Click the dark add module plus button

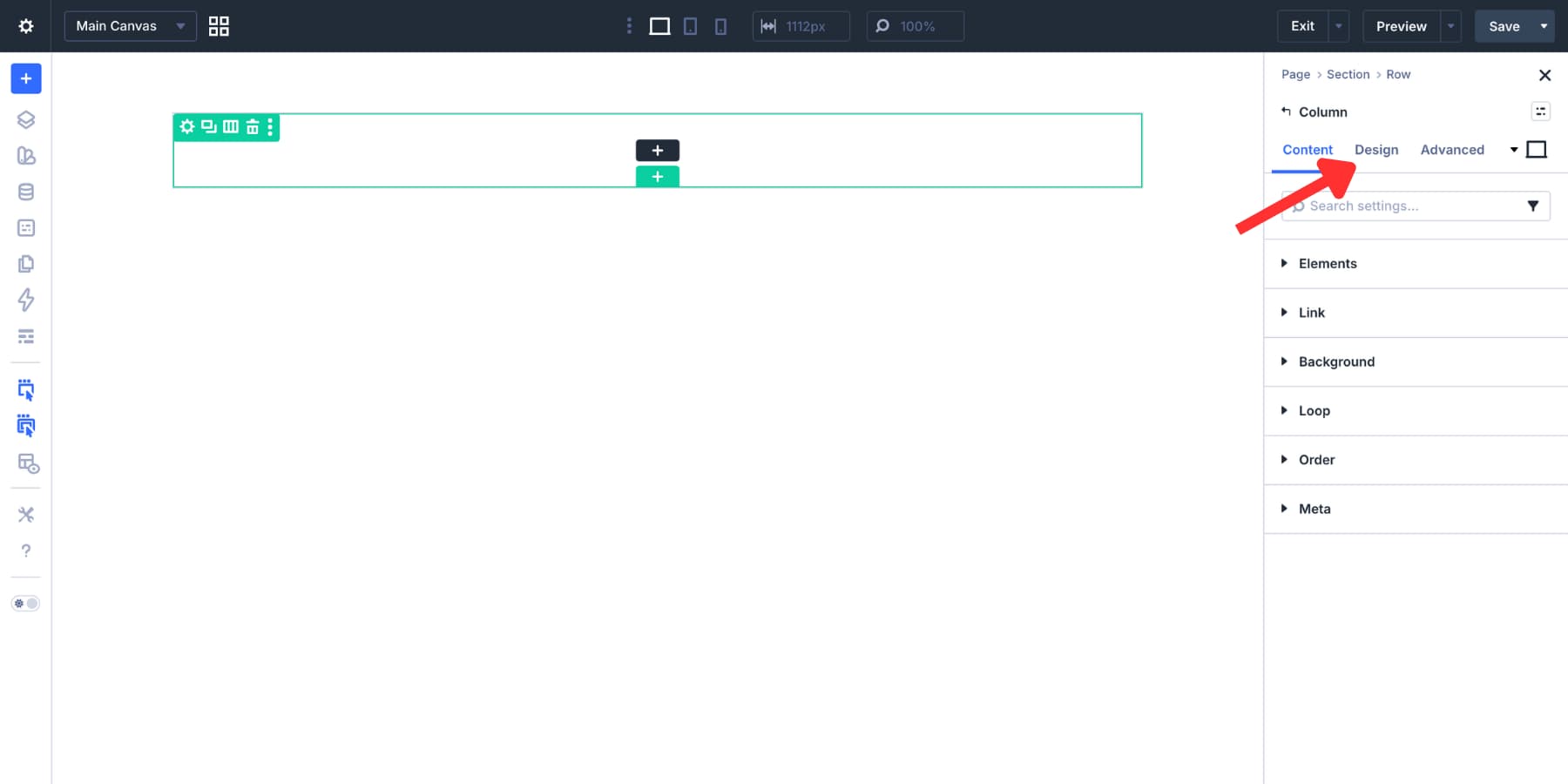[x=658, y=151]
